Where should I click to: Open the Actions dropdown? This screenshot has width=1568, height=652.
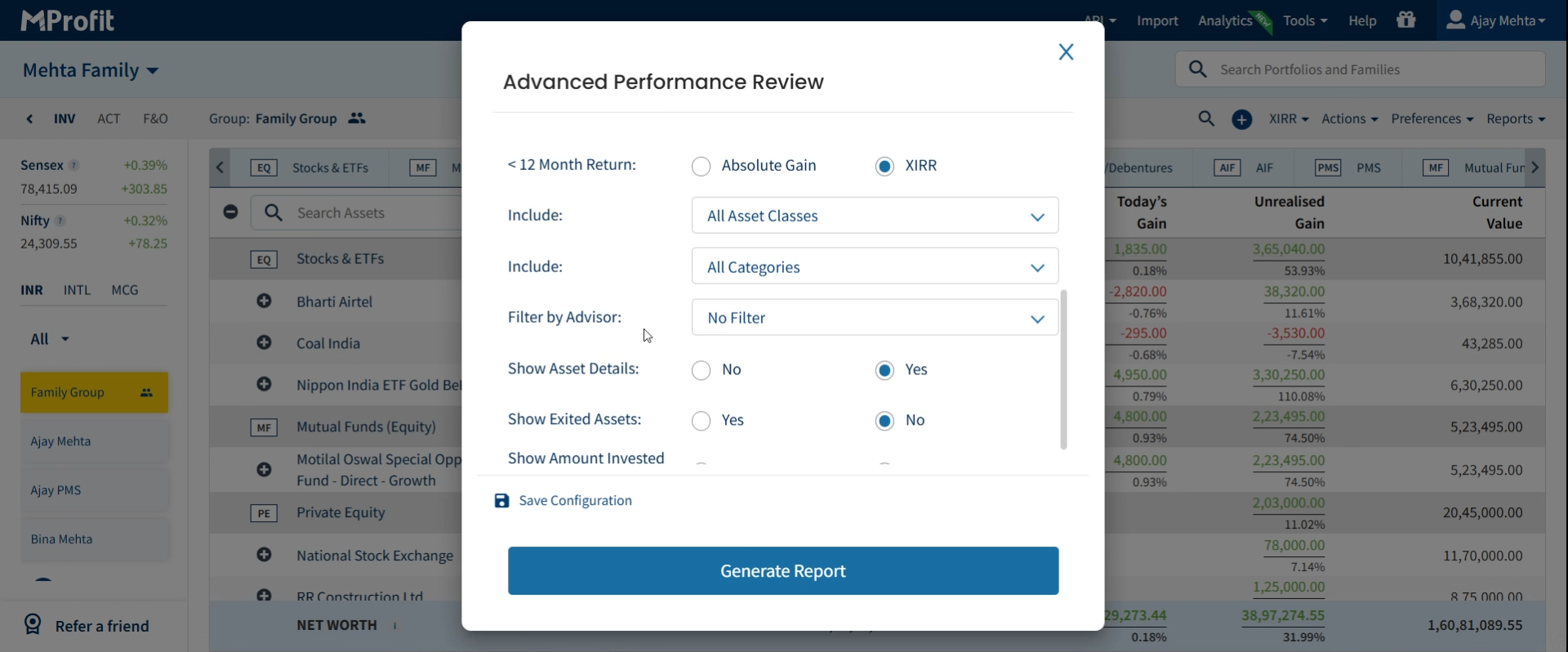pyautogui.click(x=1350, y=119)
